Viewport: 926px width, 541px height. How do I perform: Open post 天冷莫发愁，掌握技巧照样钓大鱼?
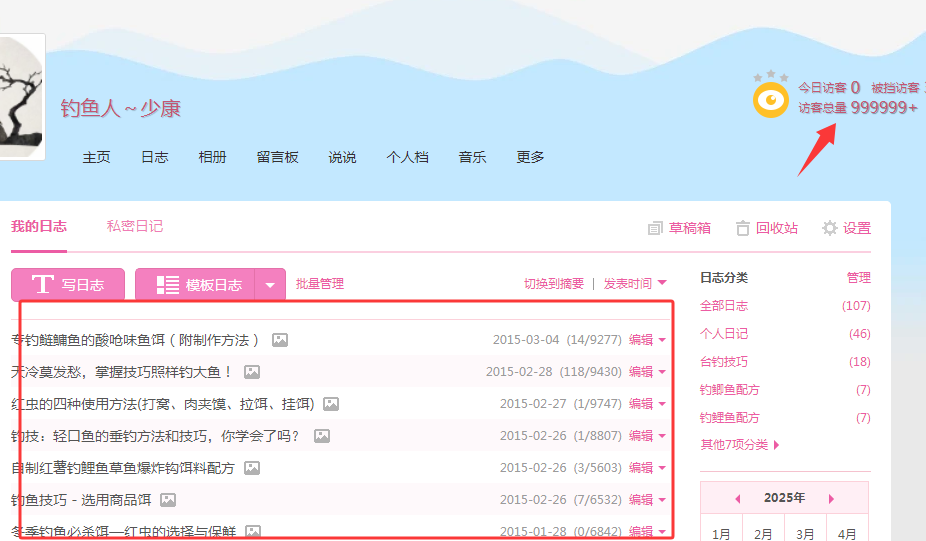121,372
